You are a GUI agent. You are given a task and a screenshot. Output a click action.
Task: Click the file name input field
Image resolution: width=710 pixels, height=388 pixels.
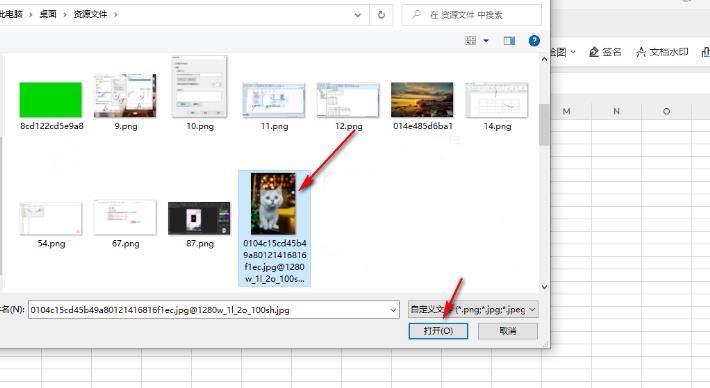click(214, 310)
